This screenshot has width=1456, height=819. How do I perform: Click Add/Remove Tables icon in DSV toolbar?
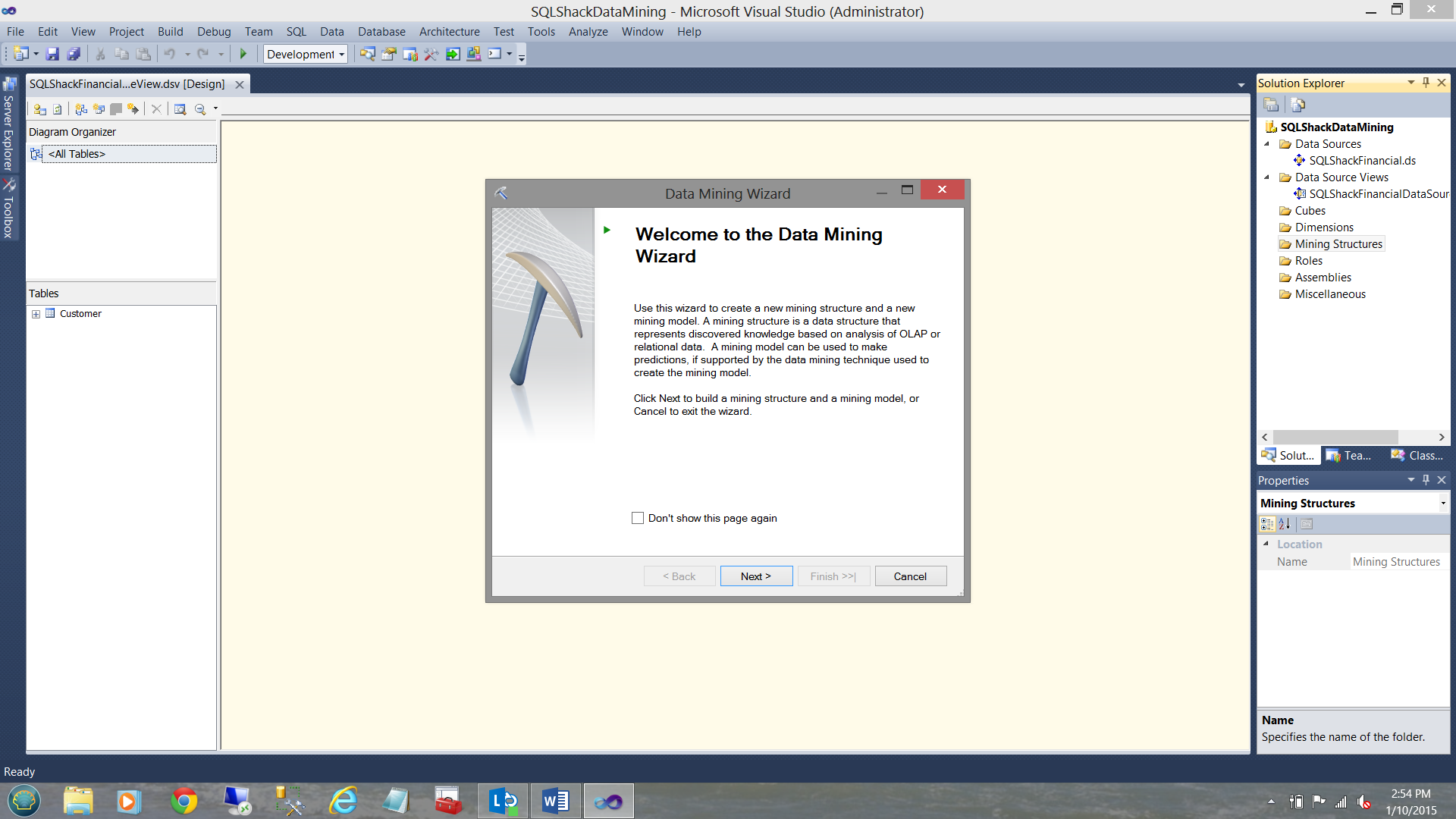[x=40, y=109]
